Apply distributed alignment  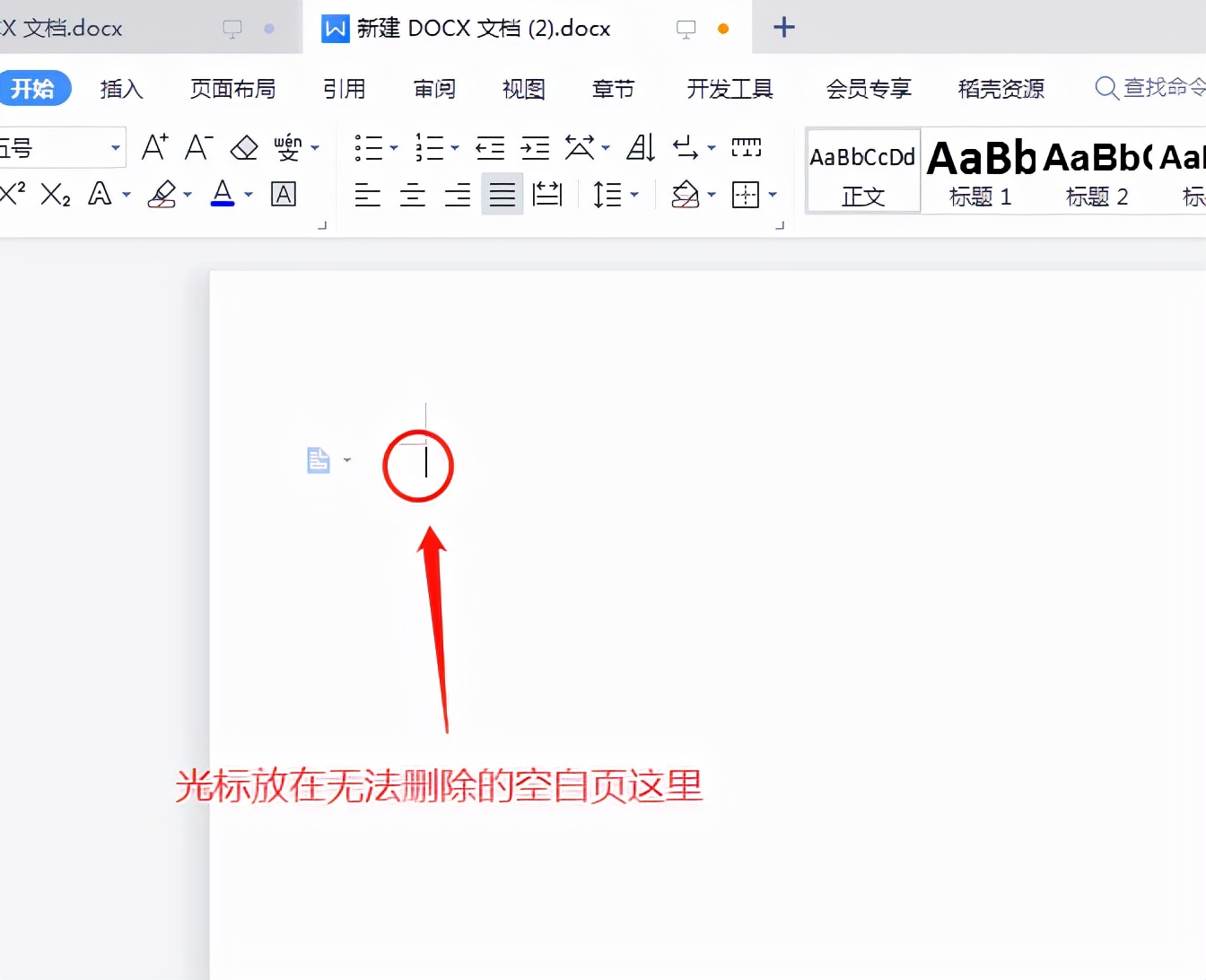(547, 195)
